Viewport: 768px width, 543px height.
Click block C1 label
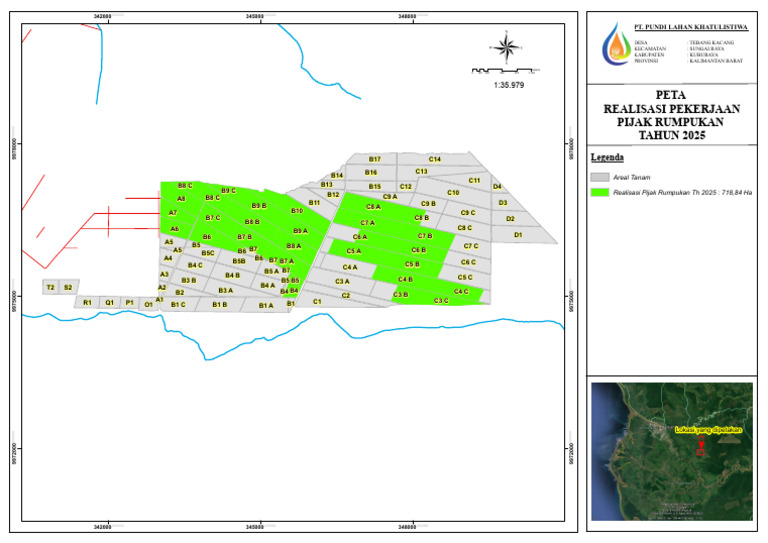pos(317,302)
